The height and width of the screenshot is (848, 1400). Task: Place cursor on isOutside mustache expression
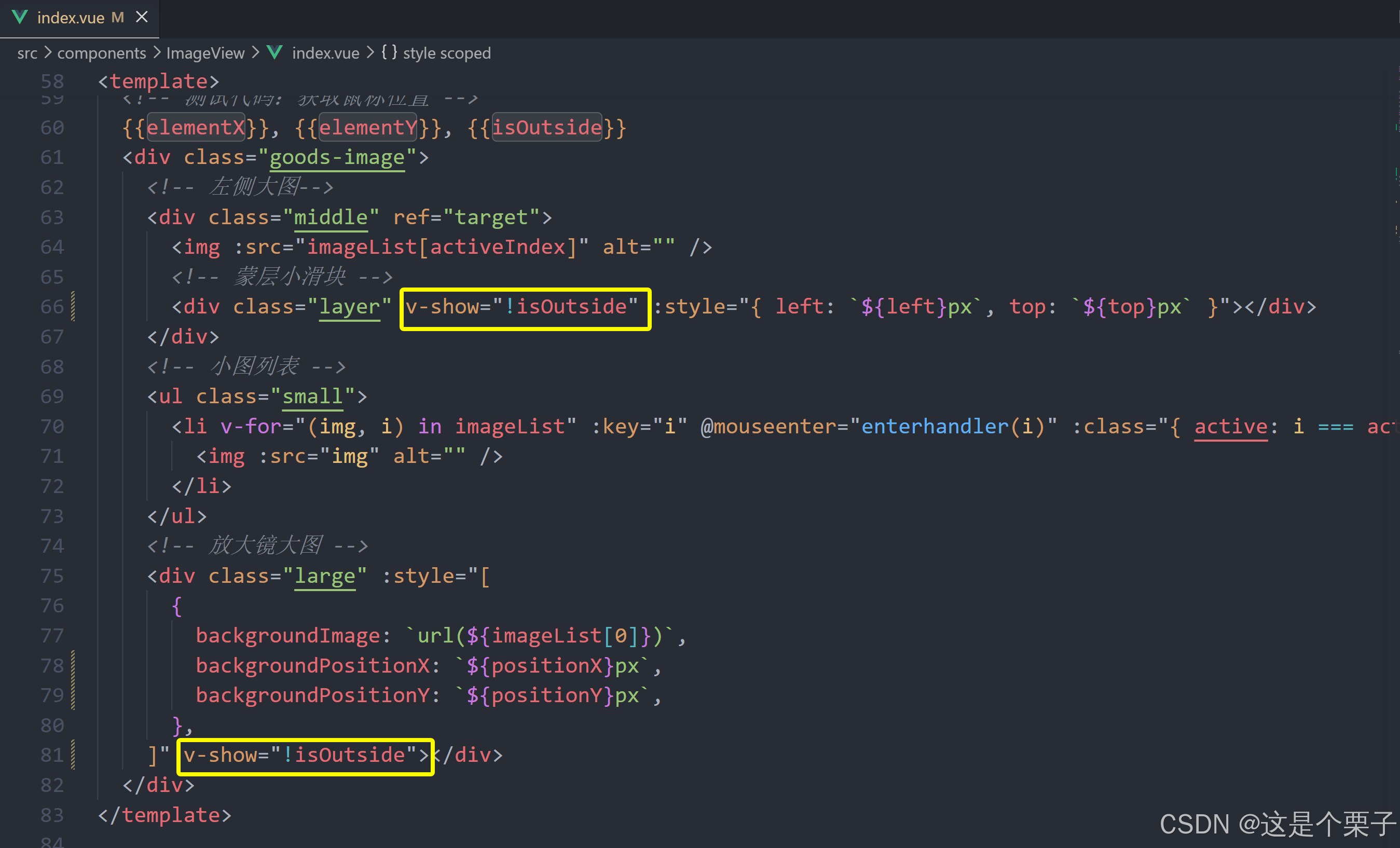point(546,127)
